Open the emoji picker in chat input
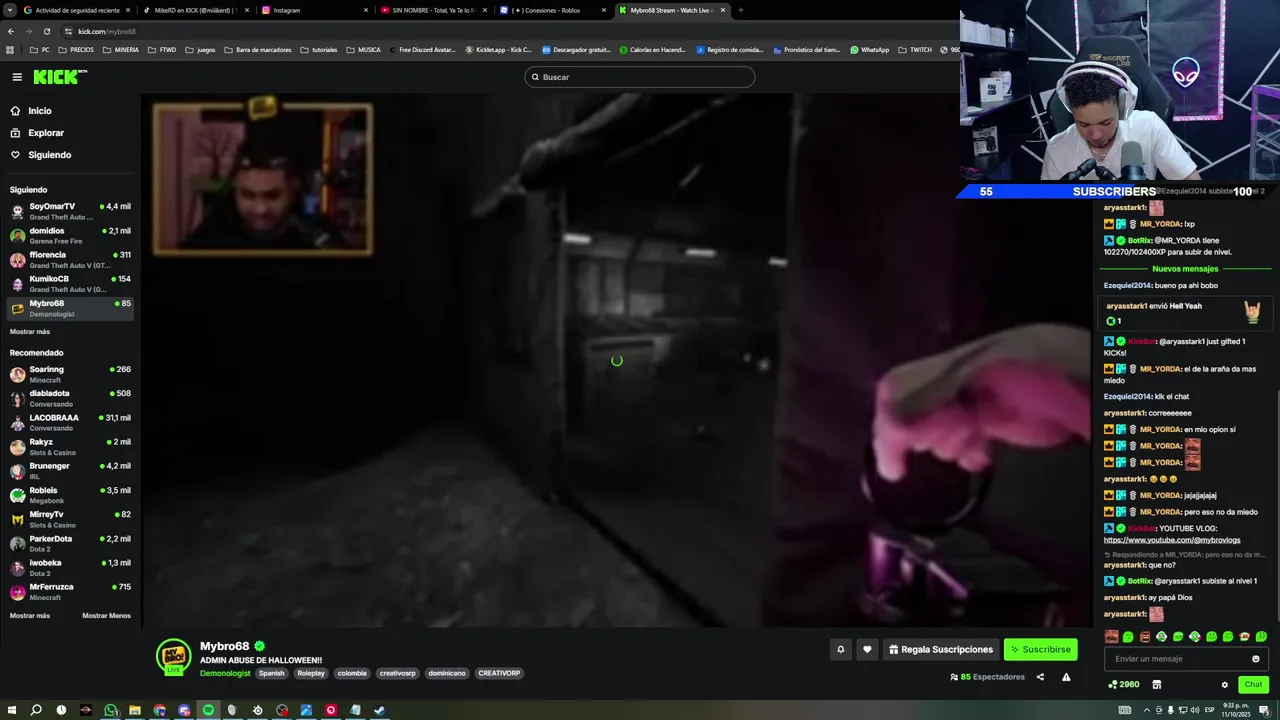 pos(1256,659)
